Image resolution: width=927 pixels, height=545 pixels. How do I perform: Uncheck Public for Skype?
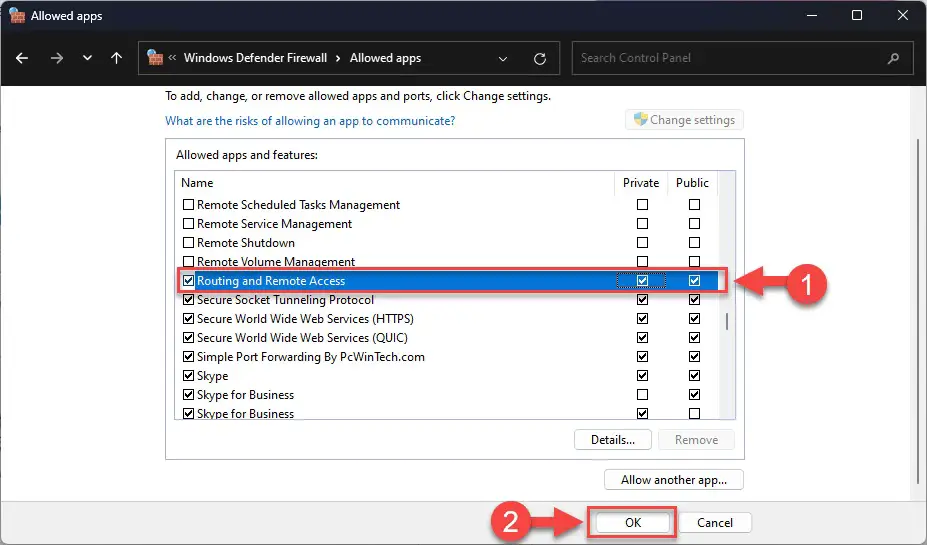pos(694,375)
